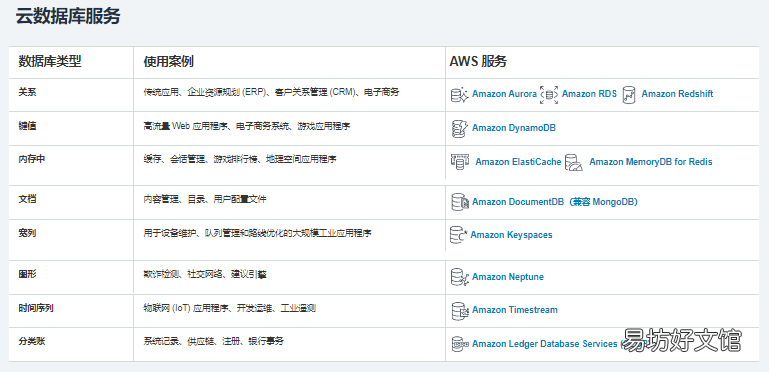
Task: Click the Amazon DynamoDB service icon
Action: [x=460, y=128]
